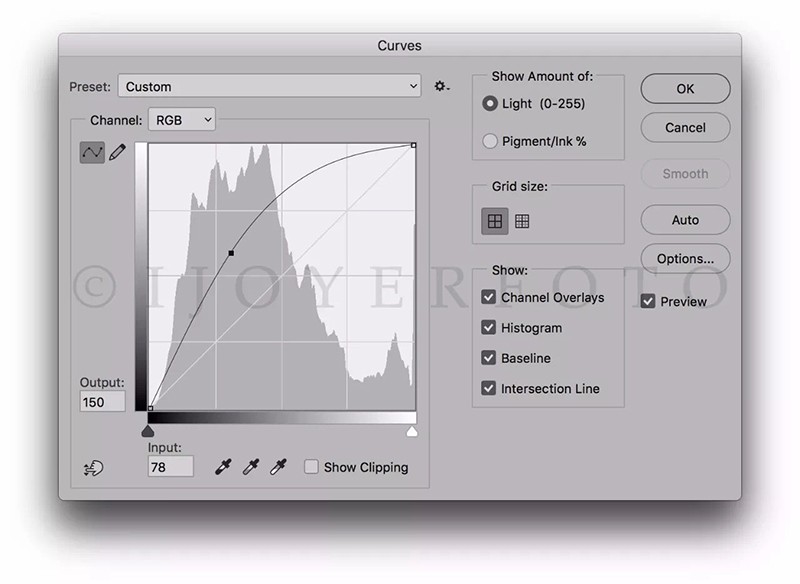
Task: Click the black point slider triangle
Action: pos(148,431)
